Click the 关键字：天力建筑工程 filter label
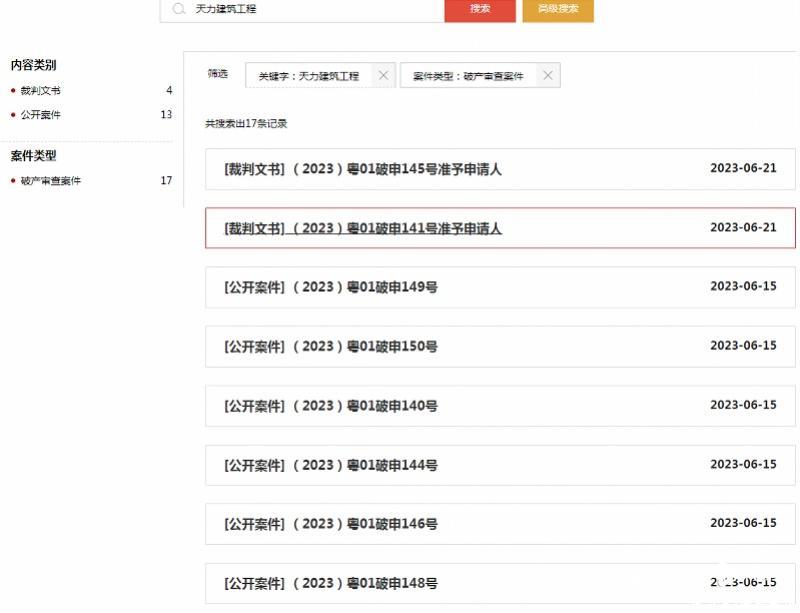Image resolution: width=800 pixels, height=613 pixels. click(x=308, y=76)
